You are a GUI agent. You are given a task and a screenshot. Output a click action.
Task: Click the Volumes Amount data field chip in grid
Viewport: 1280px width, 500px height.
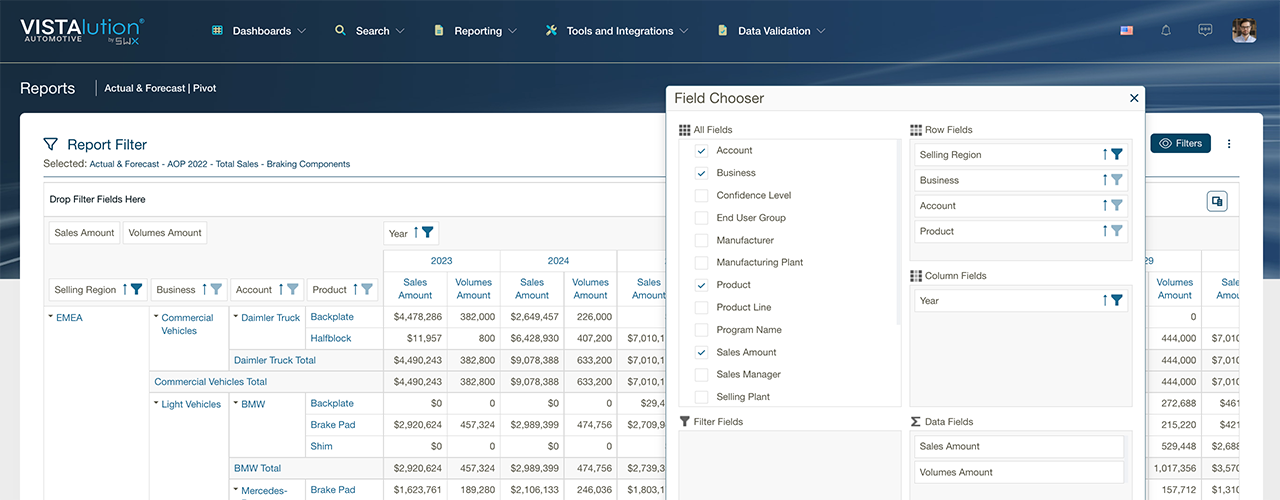165,233
